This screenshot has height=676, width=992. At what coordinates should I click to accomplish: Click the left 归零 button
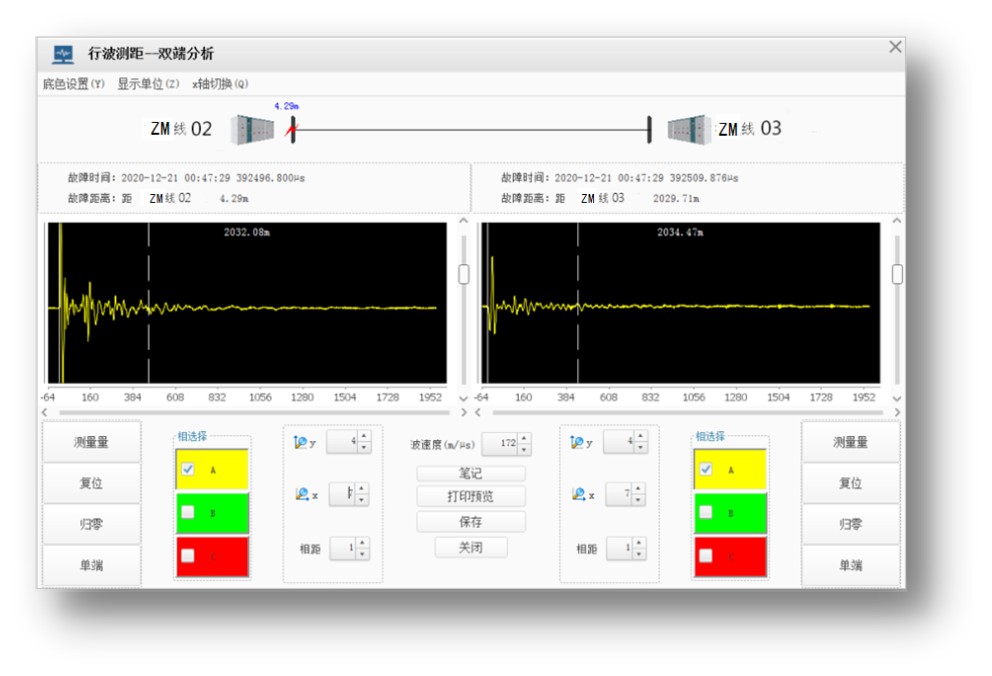(x=91, y=524)
